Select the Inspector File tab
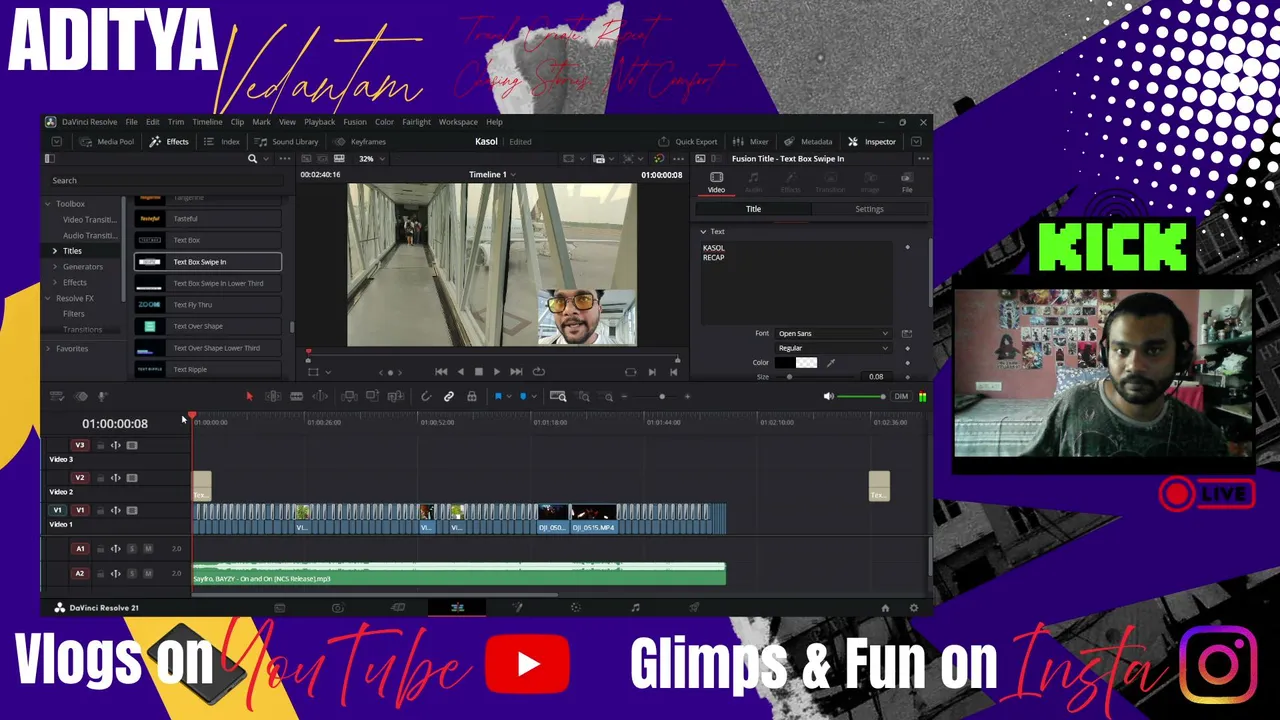 907,181
